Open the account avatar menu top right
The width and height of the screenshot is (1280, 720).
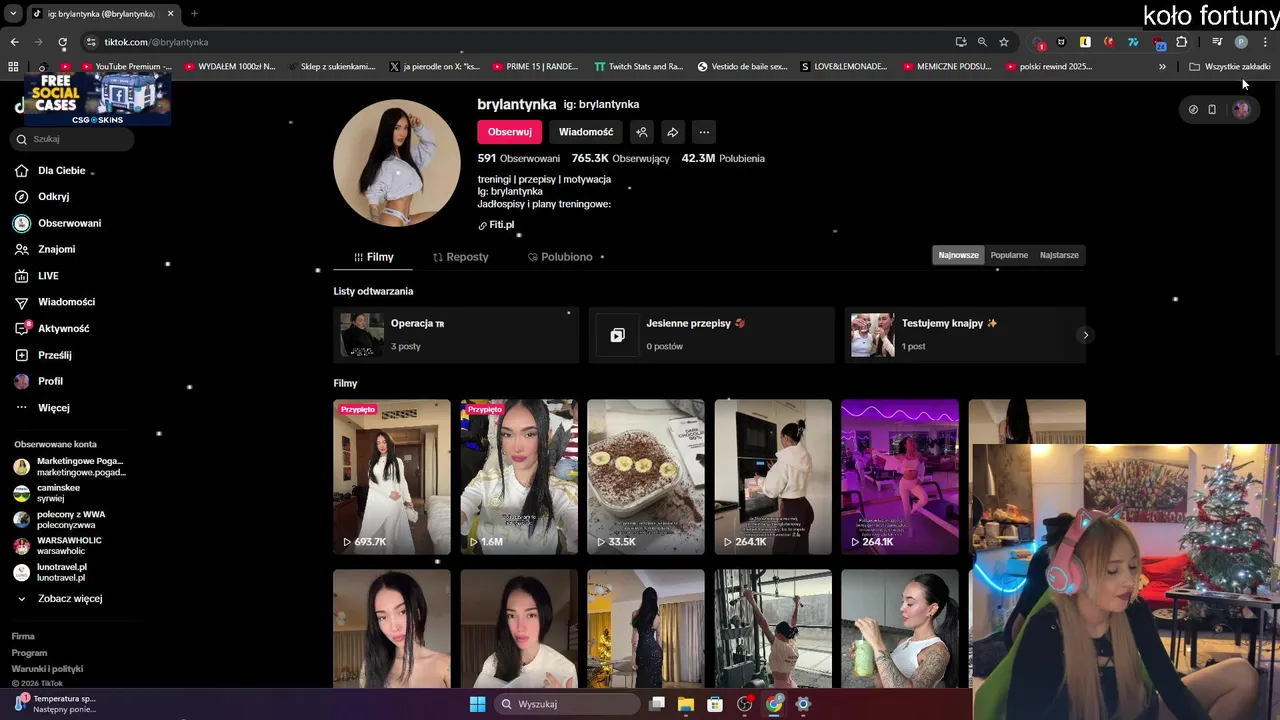(x=1241, y=110)
